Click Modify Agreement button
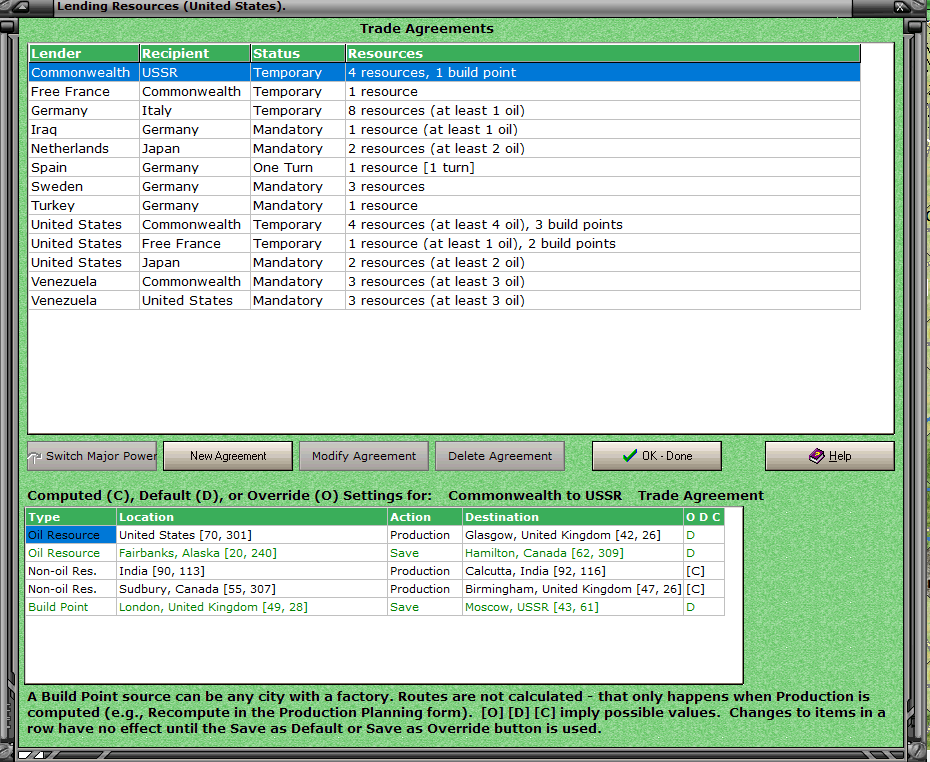930x762 pixels. click(x=364, y=456)
